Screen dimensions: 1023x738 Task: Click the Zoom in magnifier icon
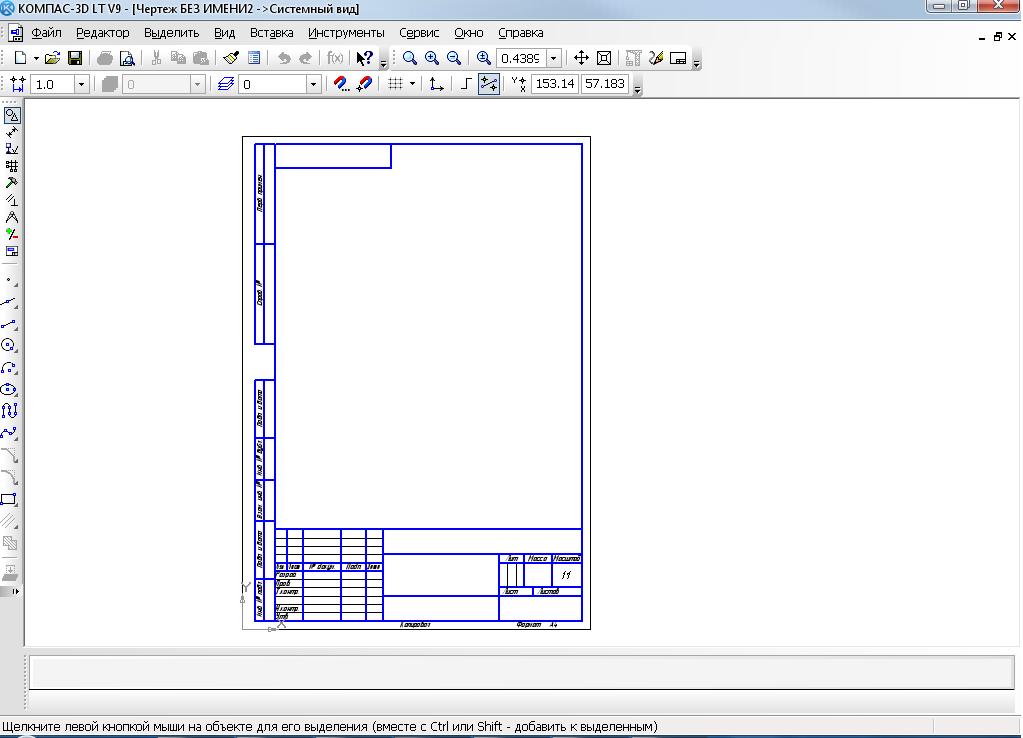(x=432, y=58)
